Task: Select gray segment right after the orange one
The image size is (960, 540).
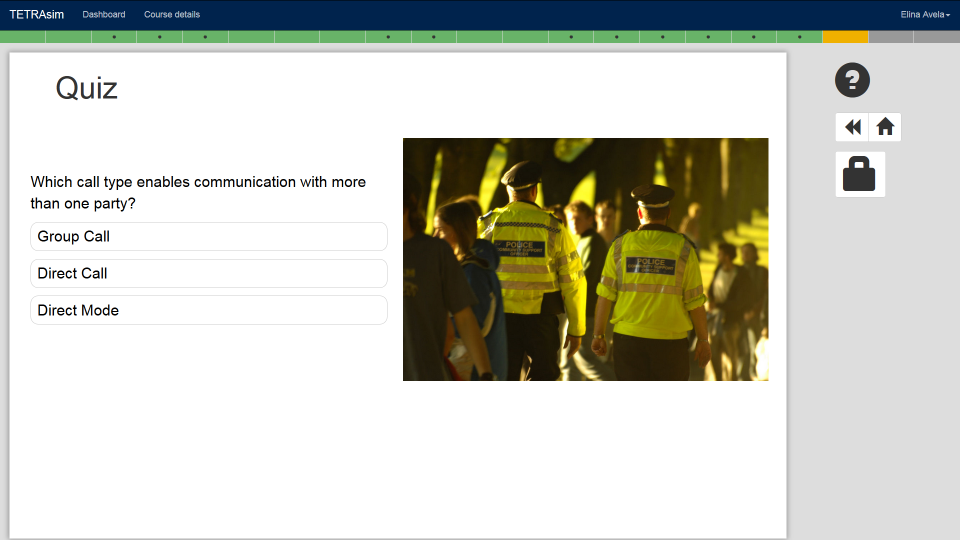Action: 891,37
